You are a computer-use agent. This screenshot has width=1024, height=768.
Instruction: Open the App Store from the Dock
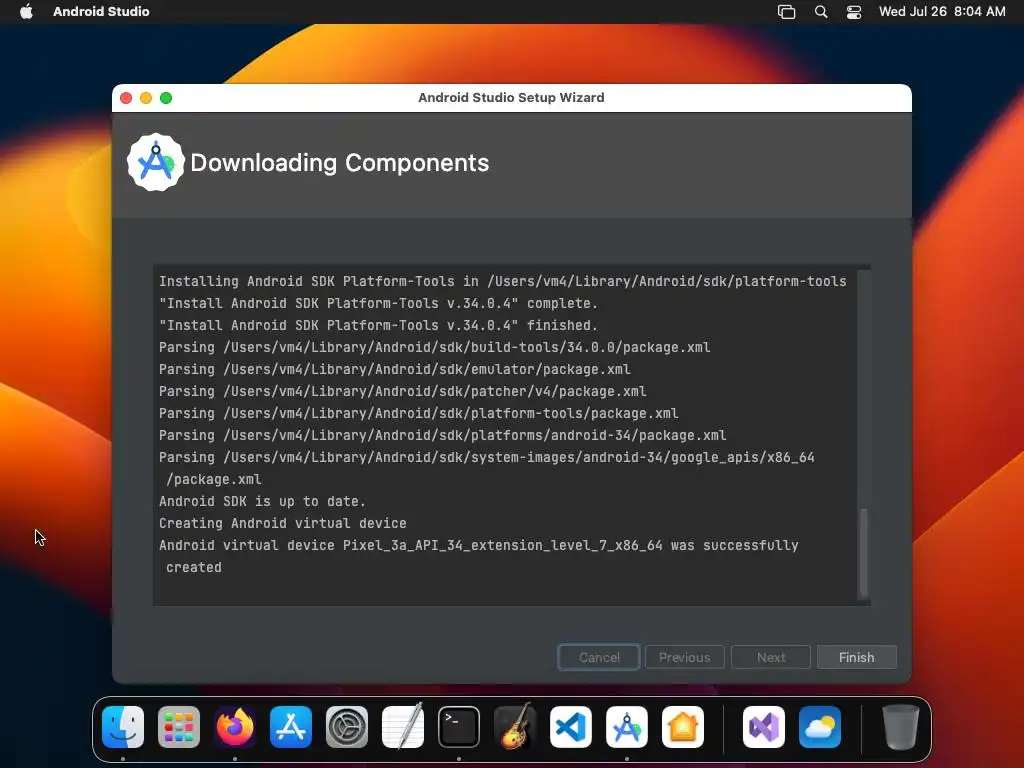[291, 727]
